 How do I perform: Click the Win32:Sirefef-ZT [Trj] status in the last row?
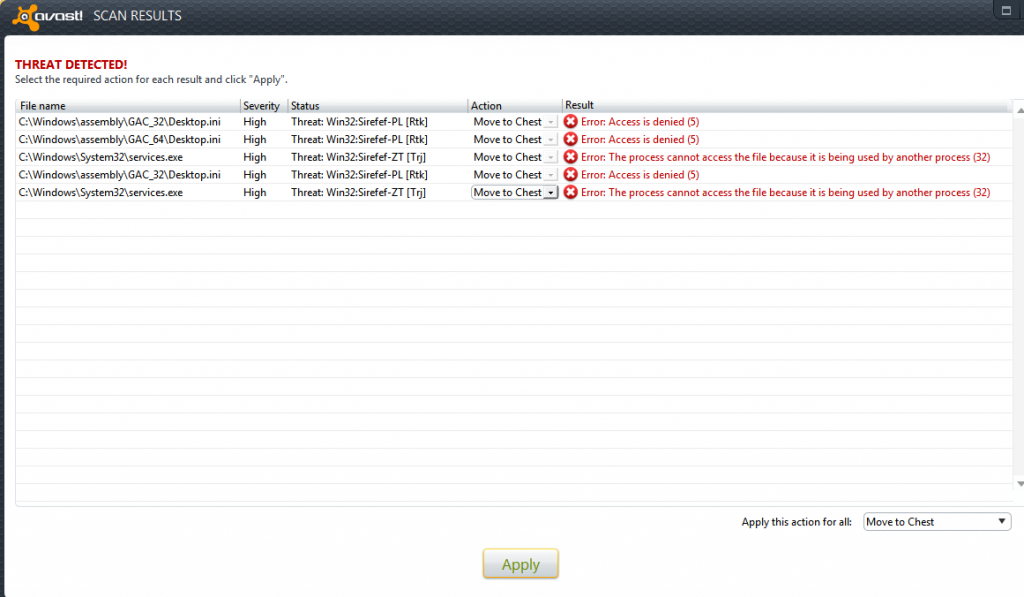point(359,192)
